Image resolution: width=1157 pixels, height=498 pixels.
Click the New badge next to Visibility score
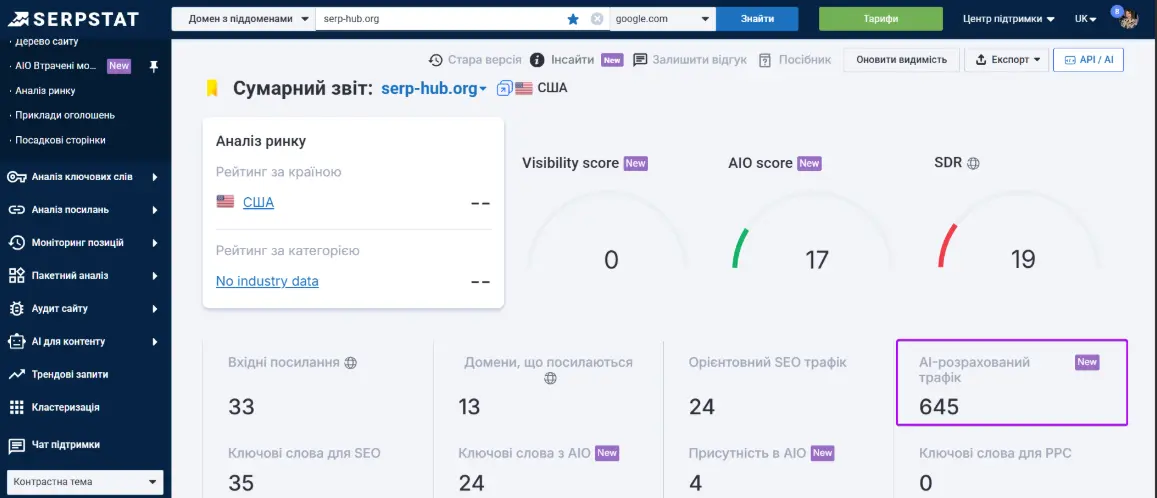[635, 163]
